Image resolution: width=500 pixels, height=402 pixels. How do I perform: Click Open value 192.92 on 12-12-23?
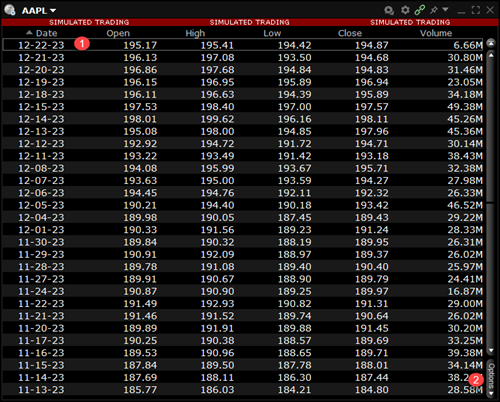click(x=140, y=144)
